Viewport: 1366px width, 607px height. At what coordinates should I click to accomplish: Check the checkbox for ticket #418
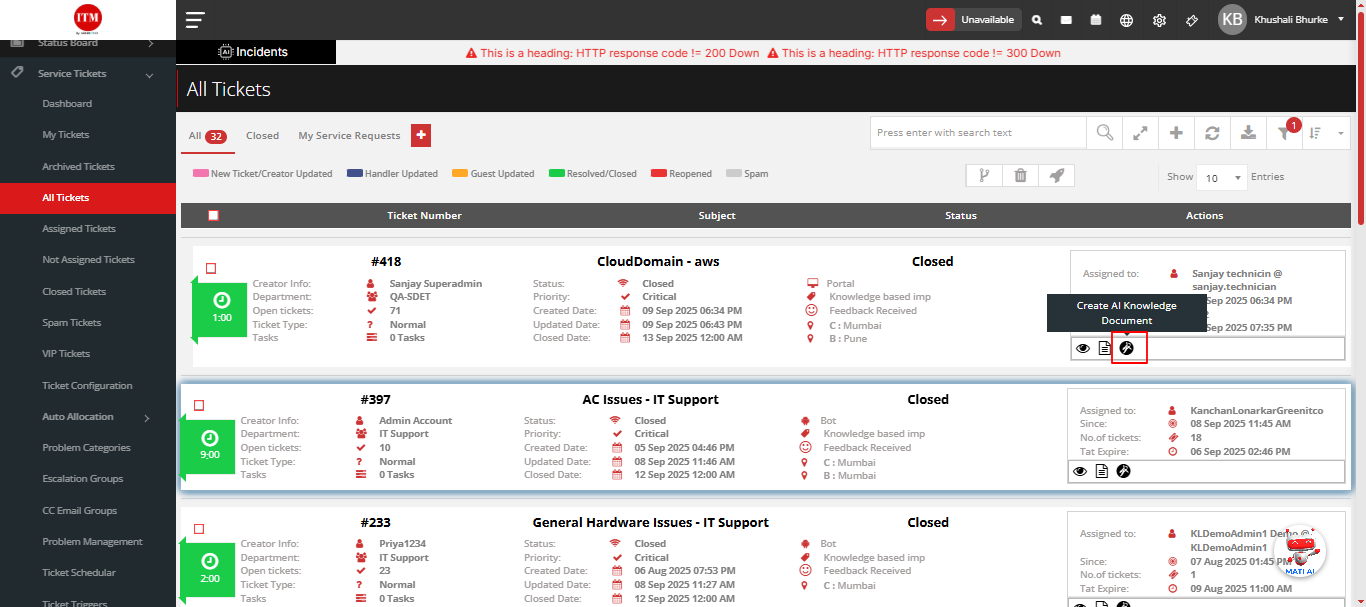click(x=211, y=268)
